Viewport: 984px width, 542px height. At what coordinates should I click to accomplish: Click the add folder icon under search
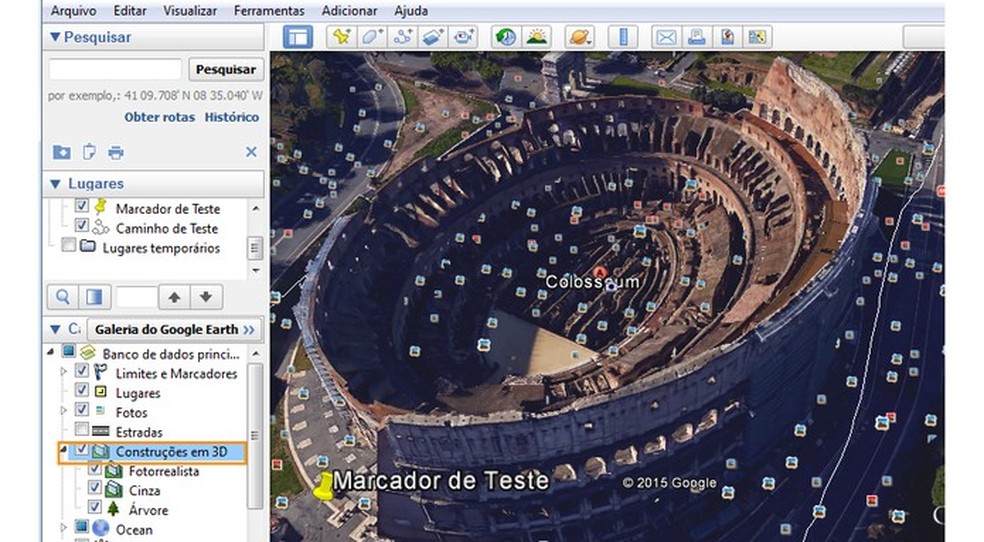pos(62,152)
